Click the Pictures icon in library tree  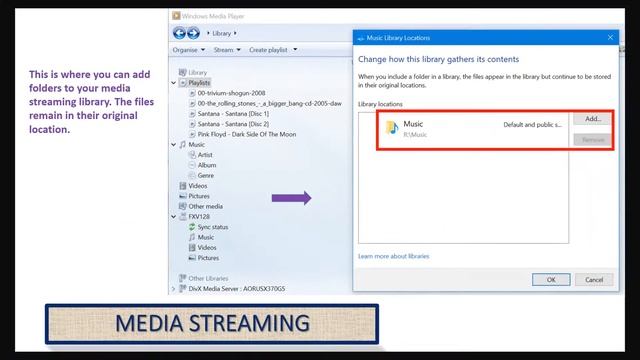(182, 196)
